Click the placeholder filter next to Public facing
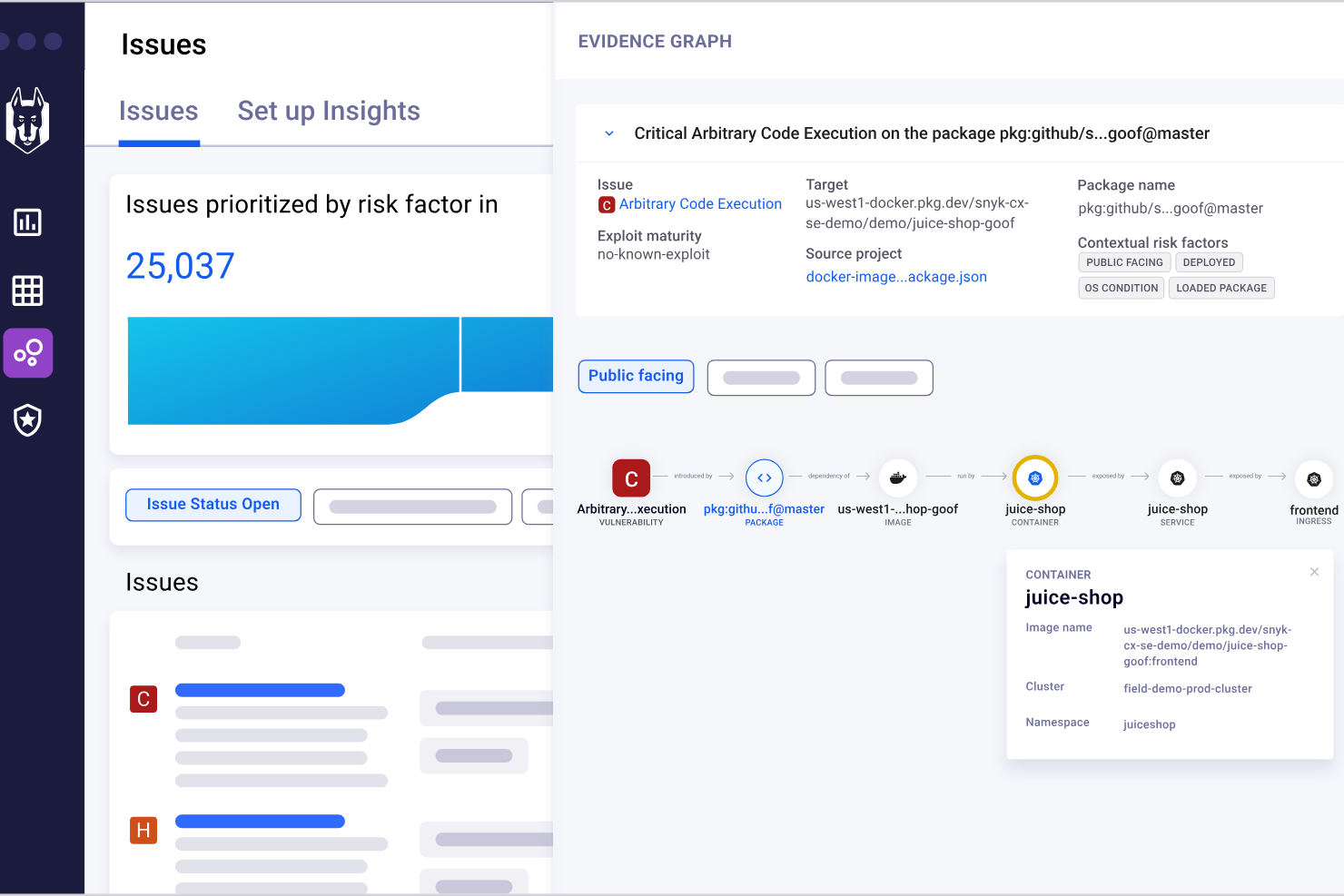The image size is (1344, 896). [761, 379]
